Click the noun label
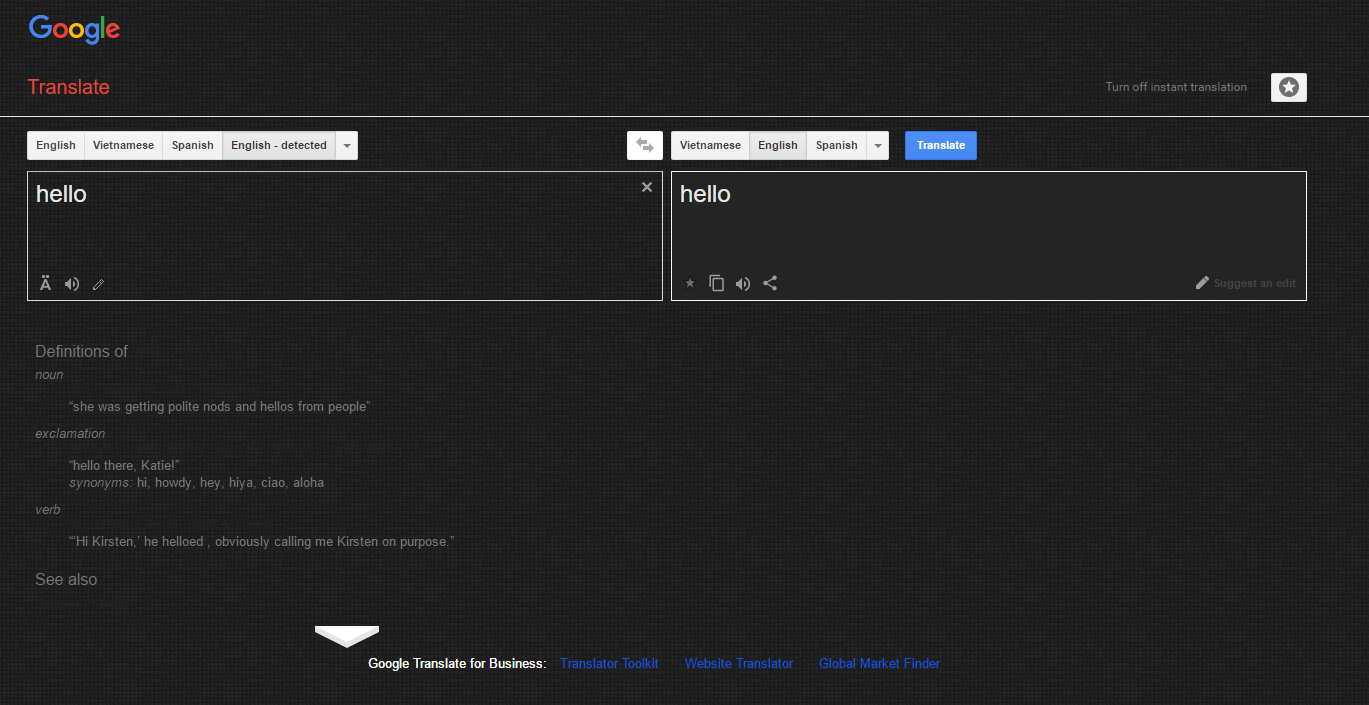Screen dimensions: 1369x705 click(x=49, y=375)
